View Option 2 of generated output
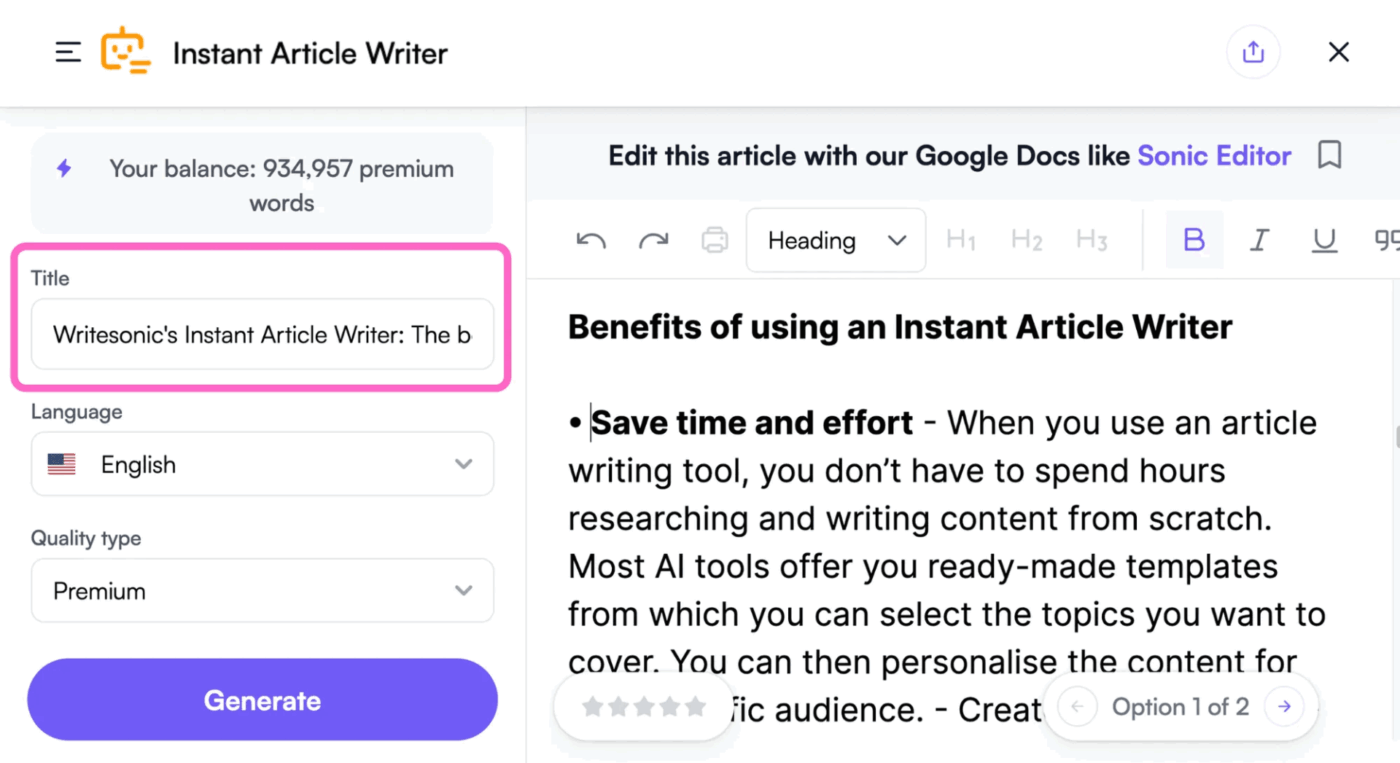This screenshot has width=1400, height=763. click(1284, 706)
